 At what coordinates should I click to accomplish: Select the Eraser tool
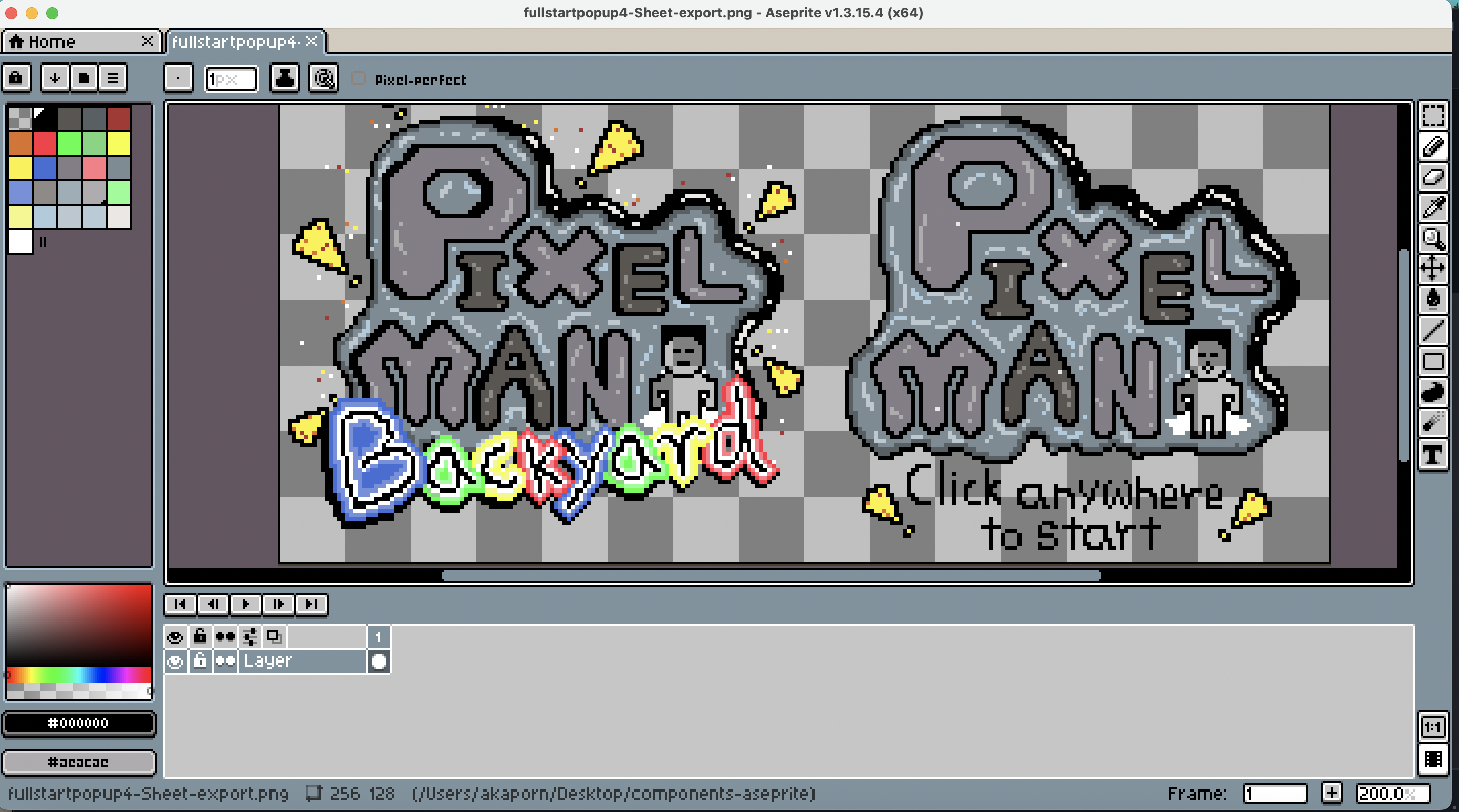pos(1432,178)
